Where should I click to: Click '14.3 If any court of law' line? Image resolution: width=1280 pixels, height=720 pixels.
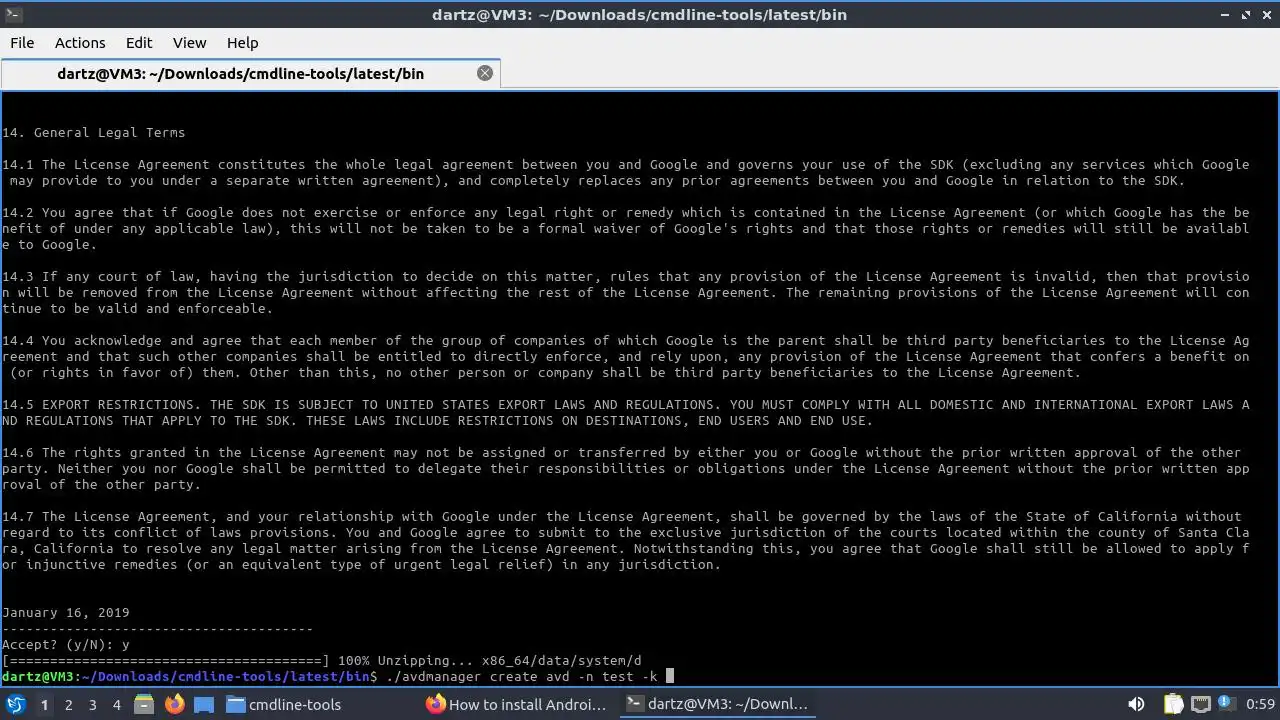coord(625,277)
